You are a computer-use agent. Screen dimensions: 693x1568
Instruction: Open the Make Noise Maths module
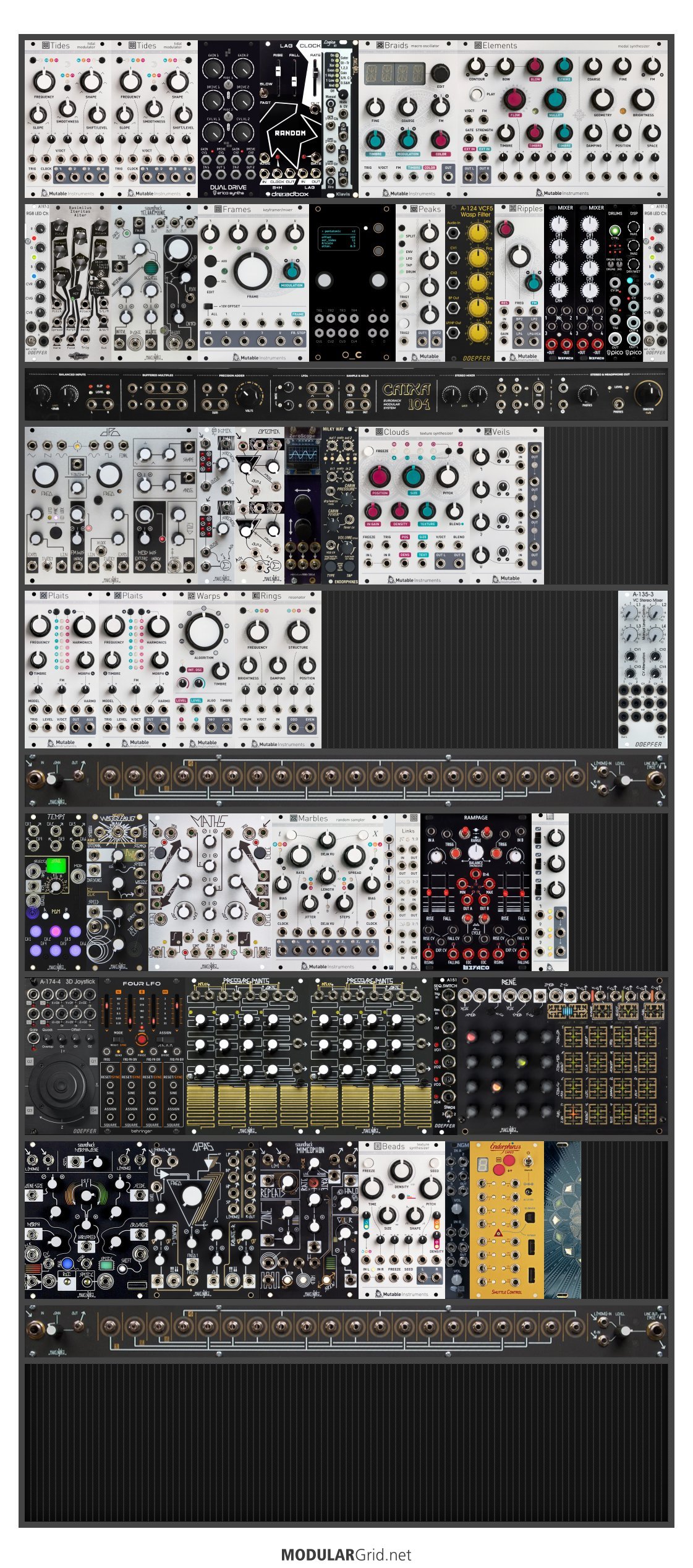tap(210, 892)
